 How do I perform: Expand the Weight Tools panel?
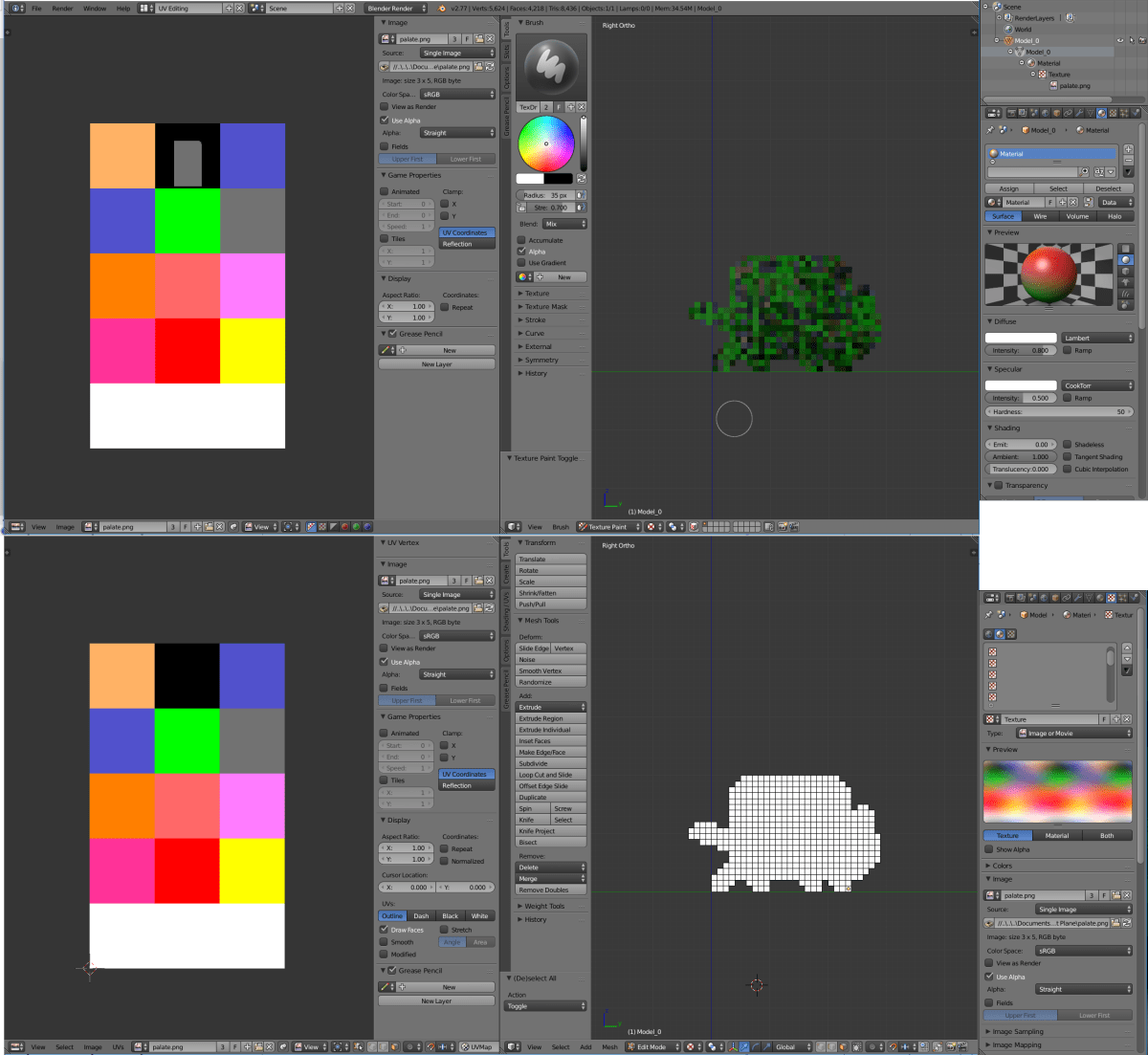[543, 907]
